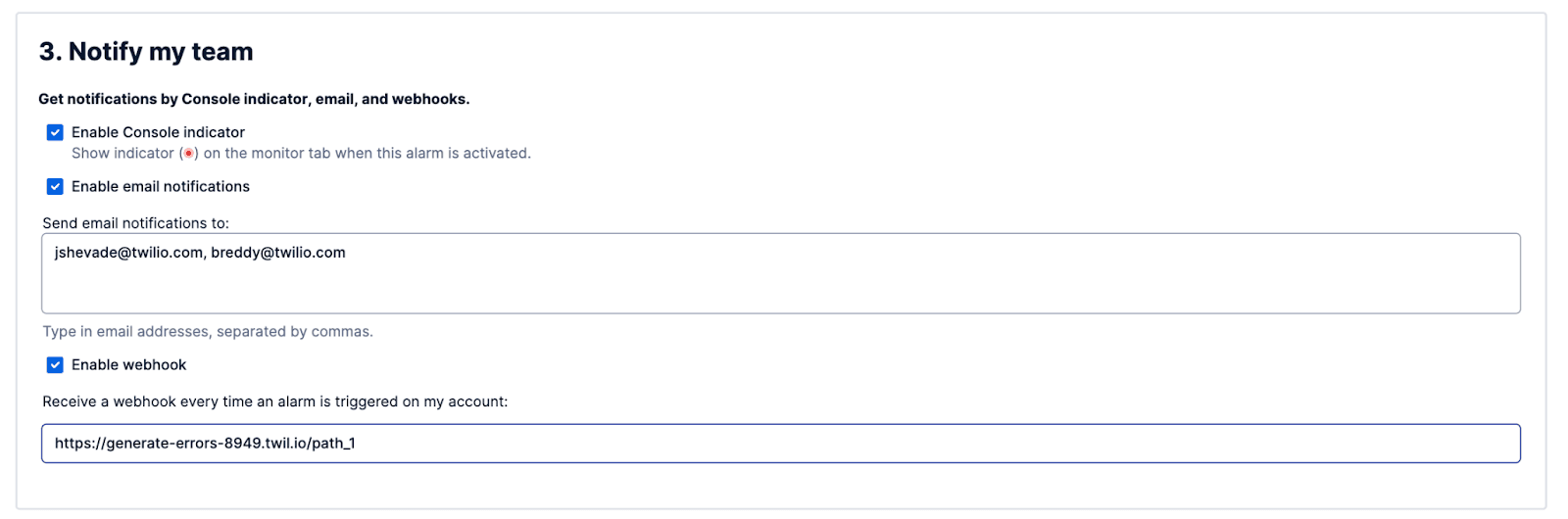The image size is (1568, 519).
Task: Click the breddy@twilio.com address in email box
Action: tap(278, 253)
